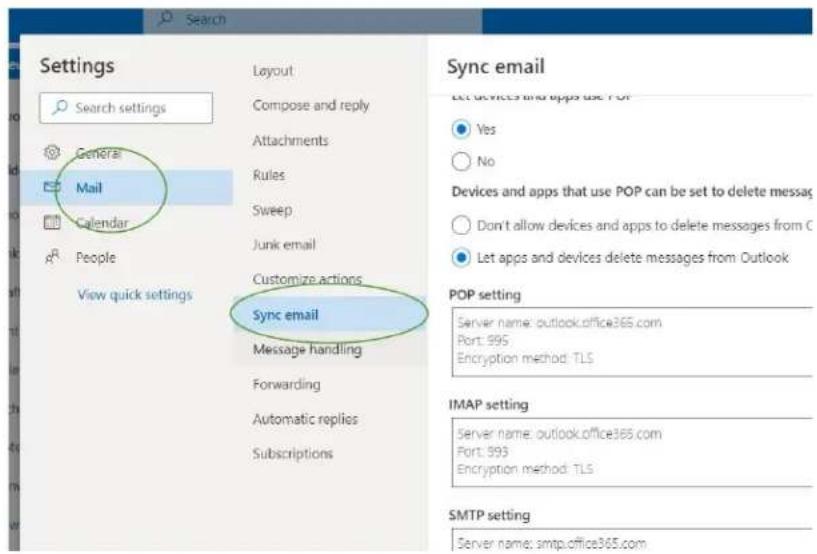Open the People settings category
This screenshot has width=817, height=554.
(96, 257)
